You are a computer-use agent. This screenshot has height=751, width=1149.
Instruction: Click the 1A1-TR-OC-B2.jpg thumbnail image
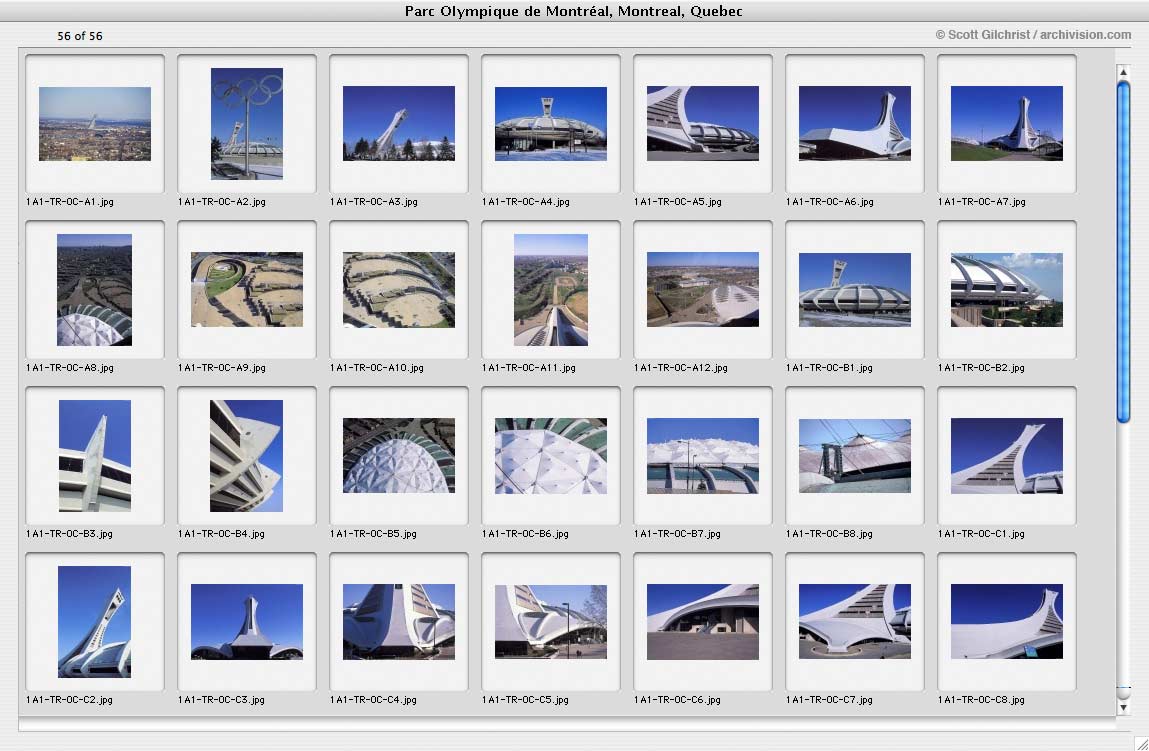pyautogui.click(x=1007, y=290)
